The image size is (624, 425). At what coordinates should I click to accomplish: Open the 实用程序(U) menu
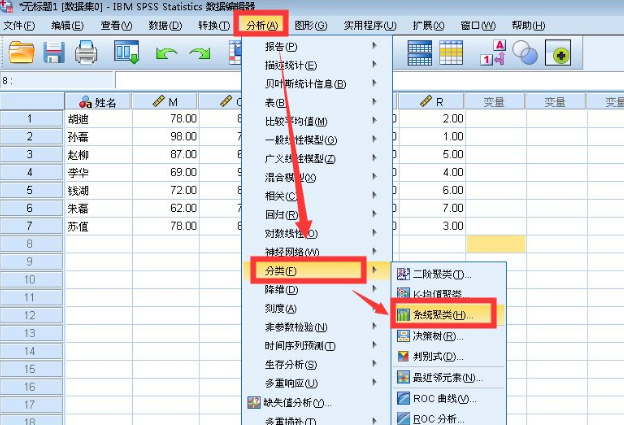[370, 26]
